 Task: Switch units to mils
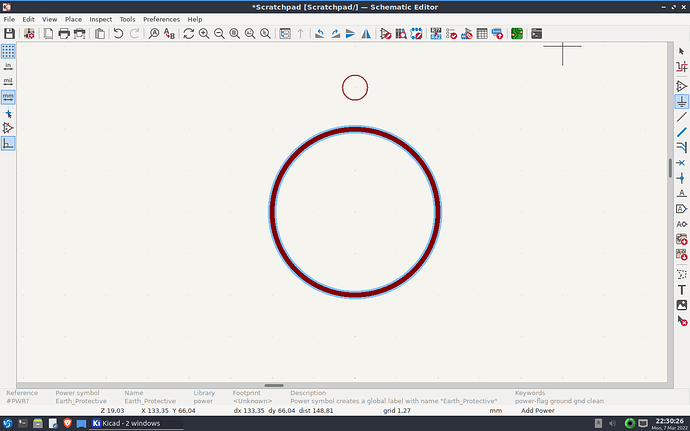click(x=8, y=82)
